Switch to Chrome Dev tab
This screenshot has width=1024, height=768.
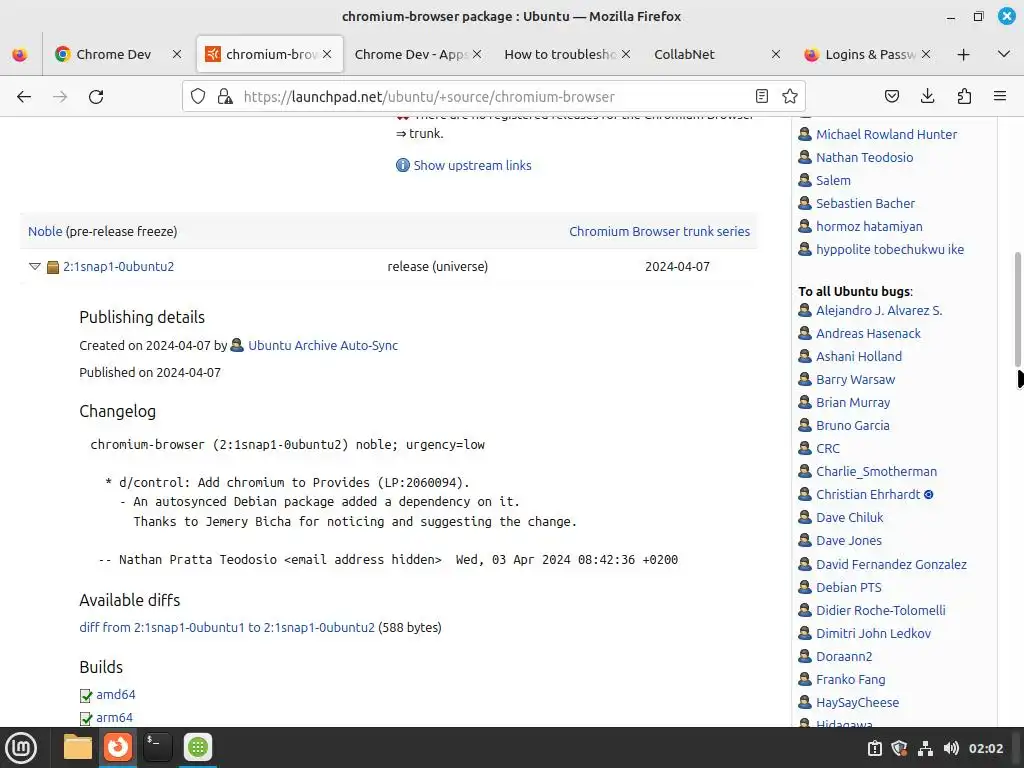[112, 54]
